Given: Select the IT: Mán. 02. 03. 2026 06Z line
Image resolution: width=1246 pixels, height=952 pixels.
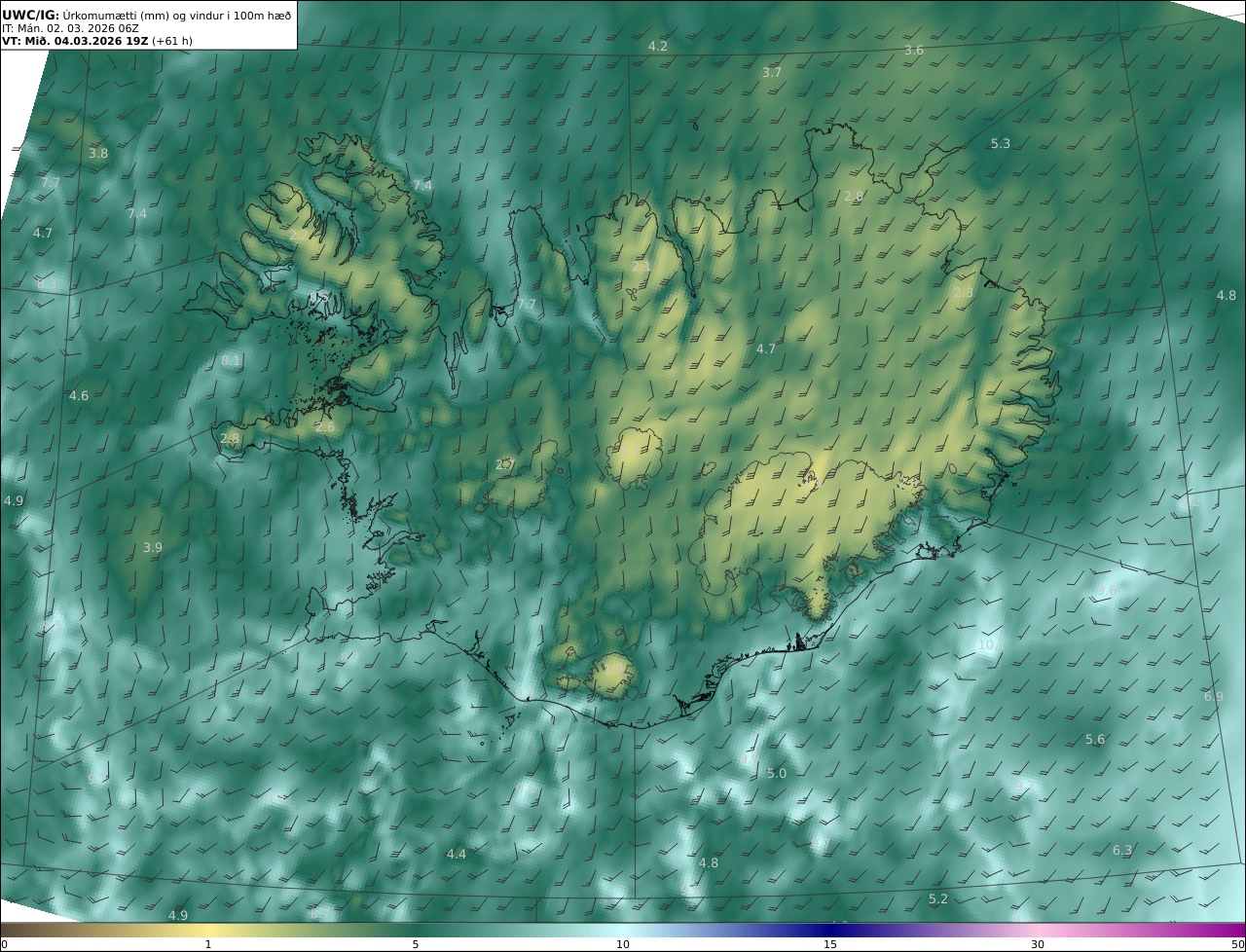Looking at the screenshot, I should click(x=70, y=28).
